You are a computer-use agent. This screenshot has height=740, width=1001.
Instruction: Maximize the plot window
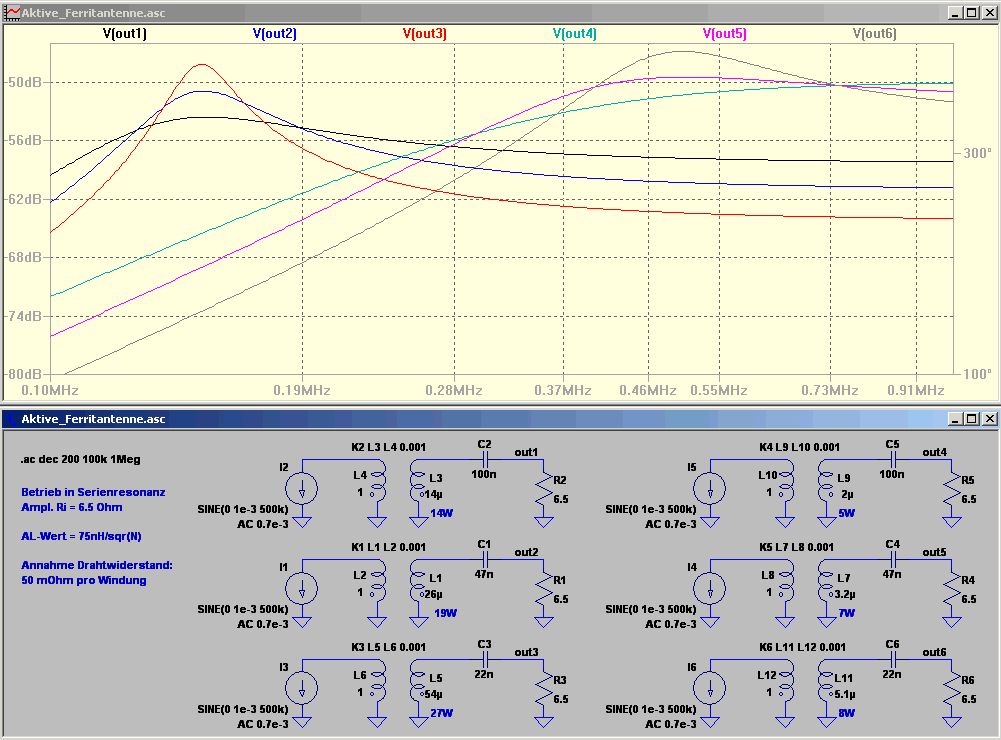tap(972, 13)
